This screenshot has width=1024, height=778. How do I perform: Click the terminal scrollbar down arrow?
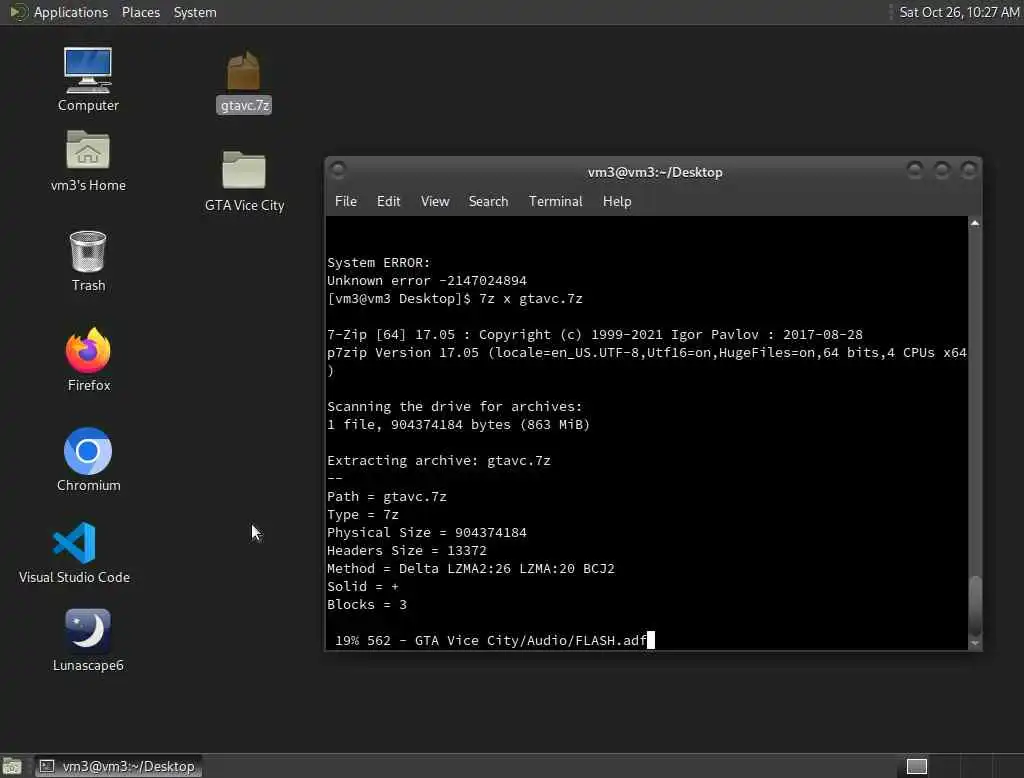click(x=974, y=643)
